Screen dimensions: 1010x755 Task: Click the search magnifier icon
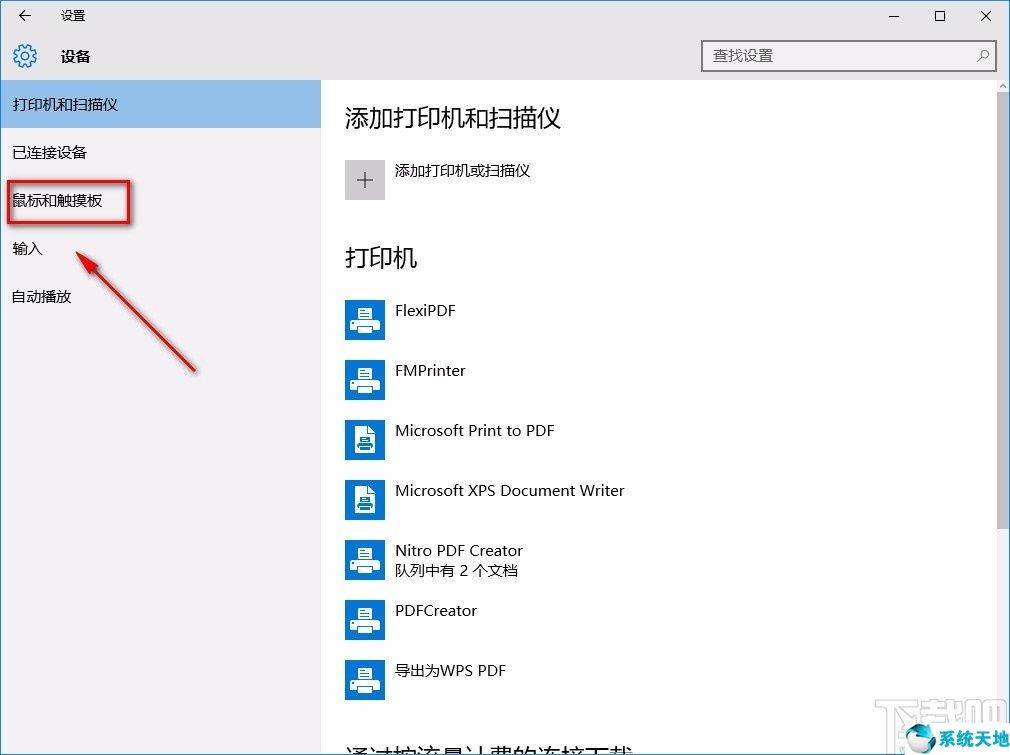click(982, 56)
